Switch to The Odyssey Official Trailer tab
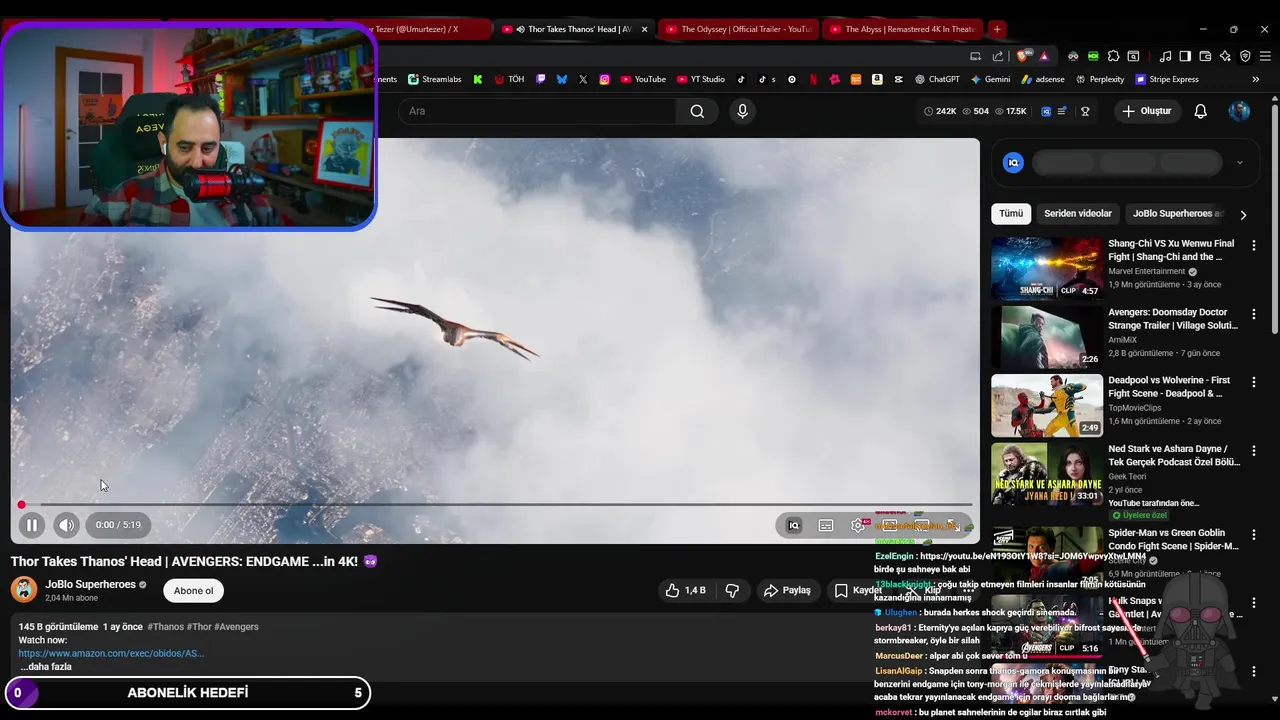Image resolution: width=1280 pixels, height=720 pixels. tap(738, 29)
